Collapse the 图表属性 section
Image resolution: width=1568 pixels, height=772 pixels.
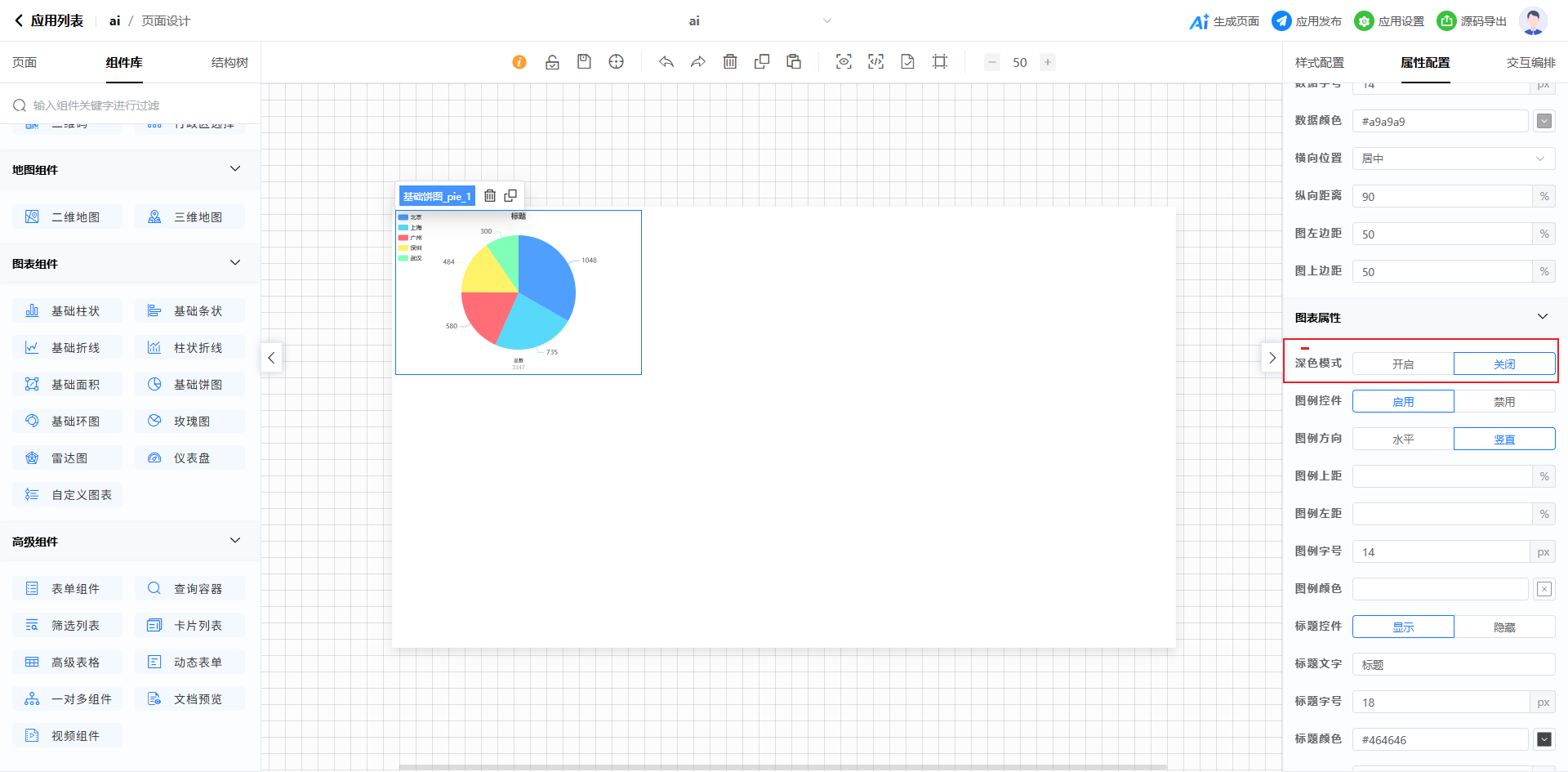coord(1542,317)
